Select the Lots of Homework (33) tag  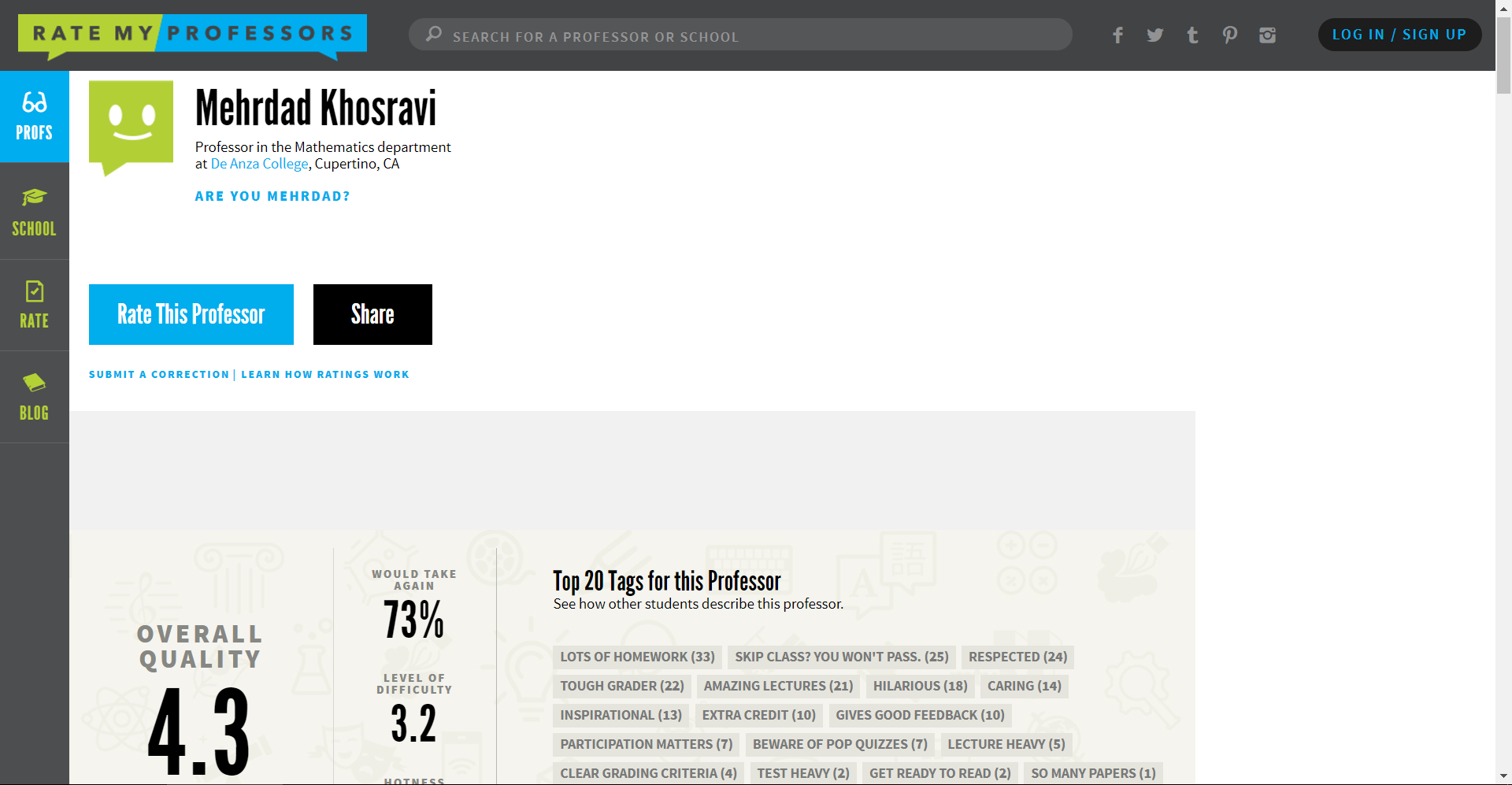[x=637, y=657]
